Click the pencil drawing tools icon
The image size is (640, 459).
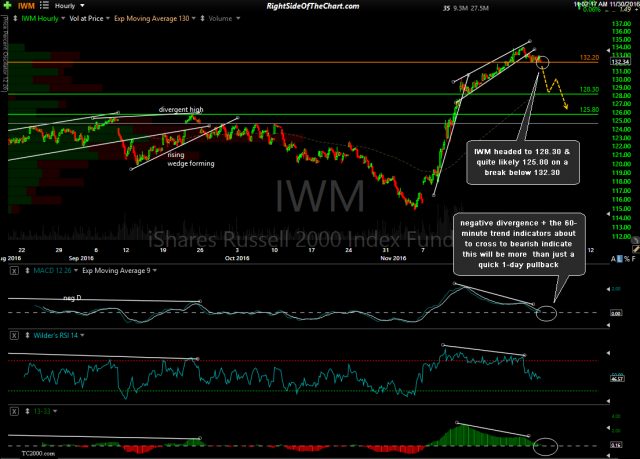636,248
